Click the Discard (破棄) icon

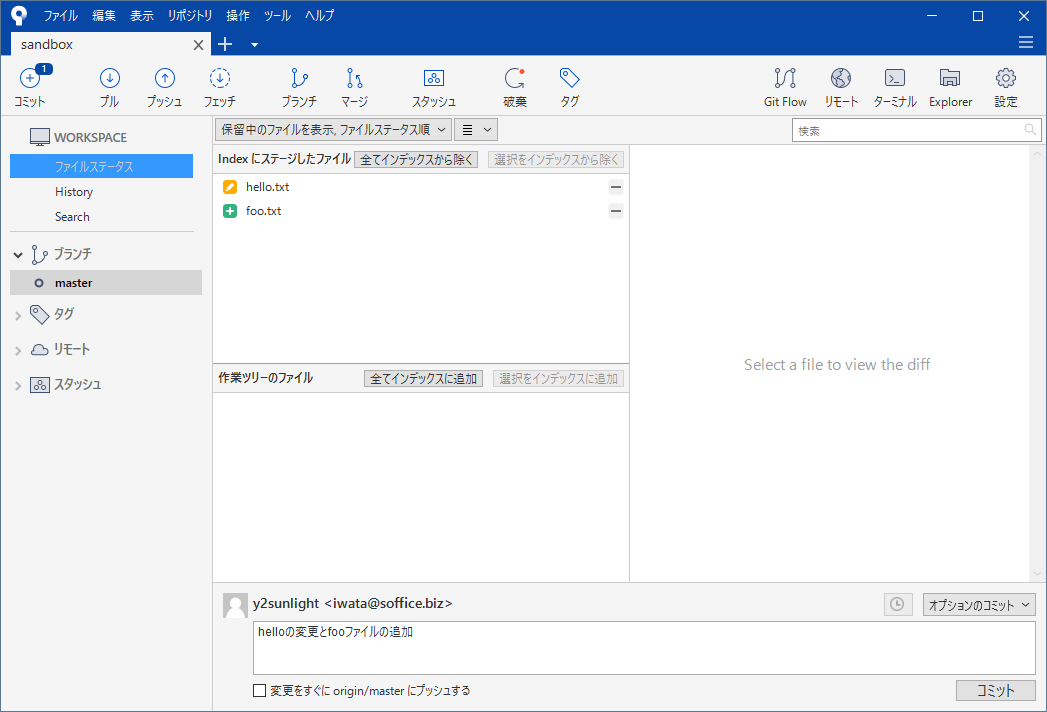[x=515, y=79]
